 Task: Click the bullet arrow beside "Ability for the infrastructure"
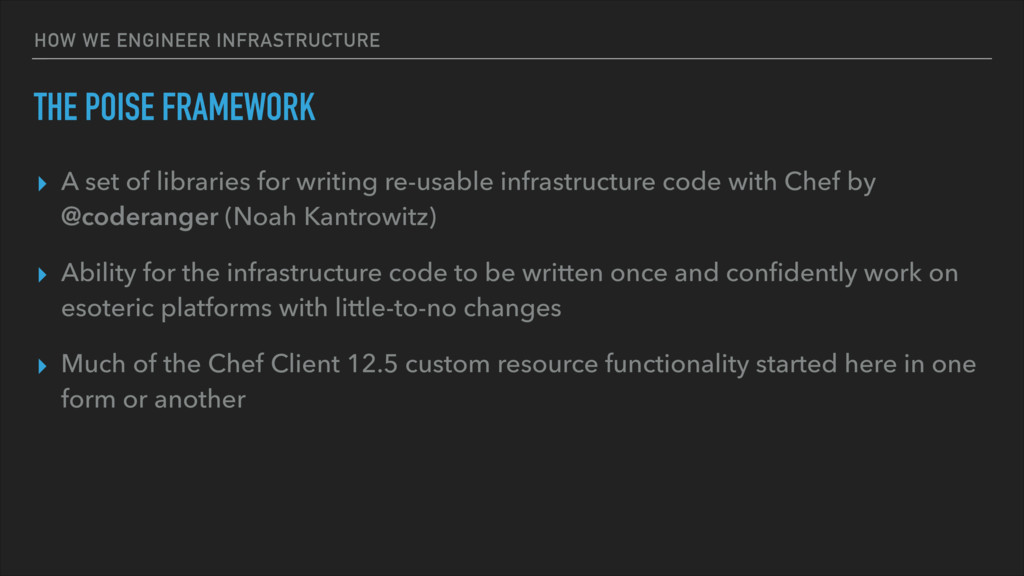click(x=42, y=275)
